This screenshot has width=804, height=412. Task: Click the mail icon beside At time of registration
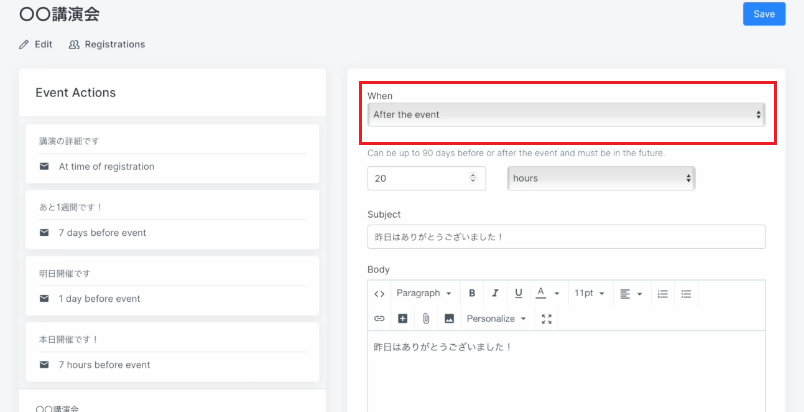pos(45,167)
